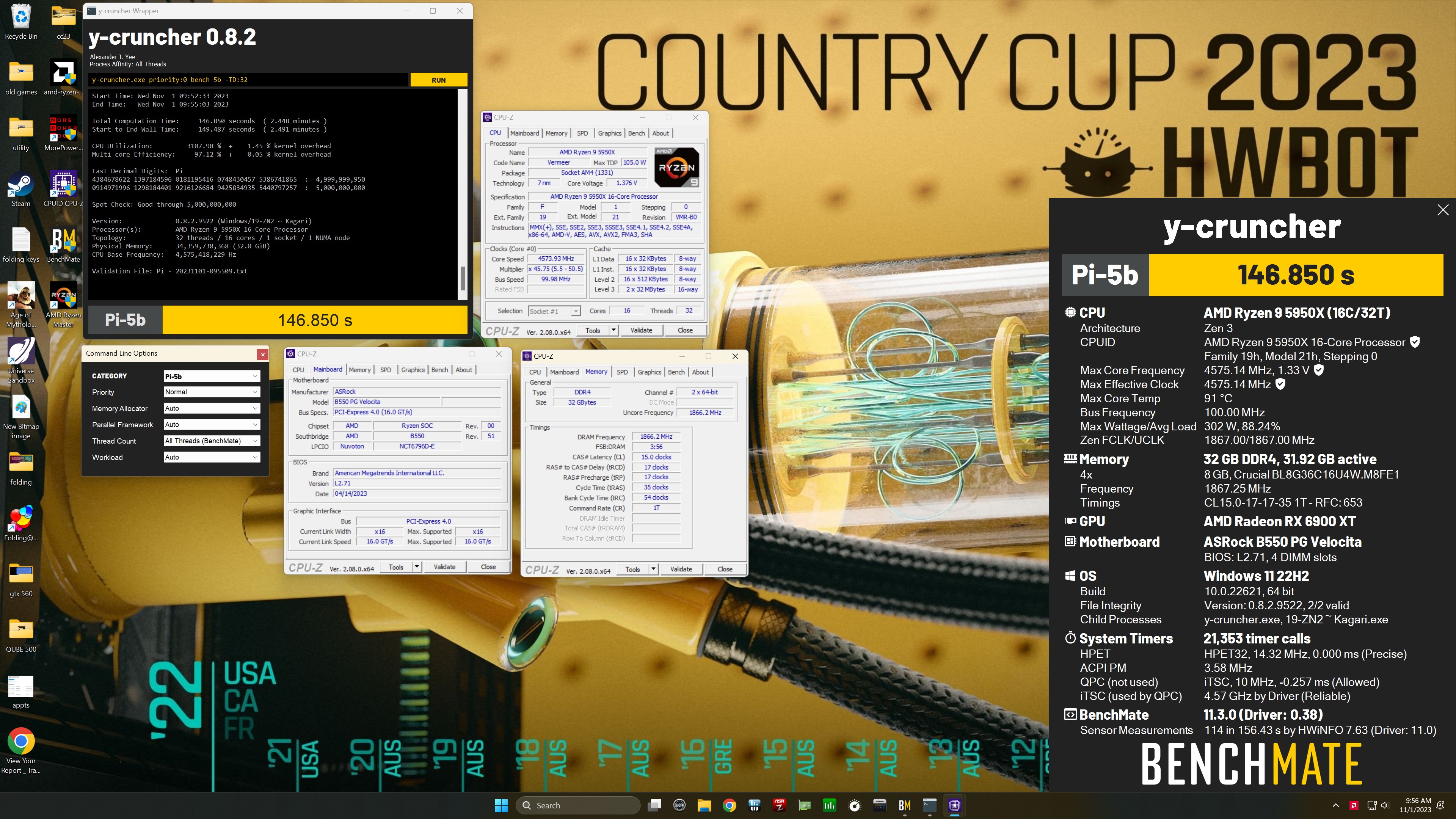Open SPD tab in CPU-Z Mainboard window

coord(386,370)
